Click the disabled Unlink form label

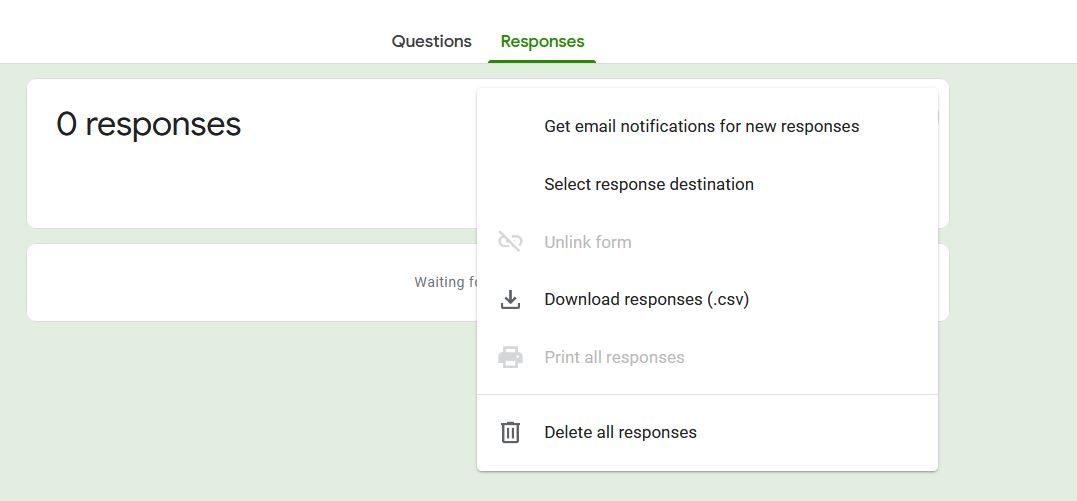587,242
